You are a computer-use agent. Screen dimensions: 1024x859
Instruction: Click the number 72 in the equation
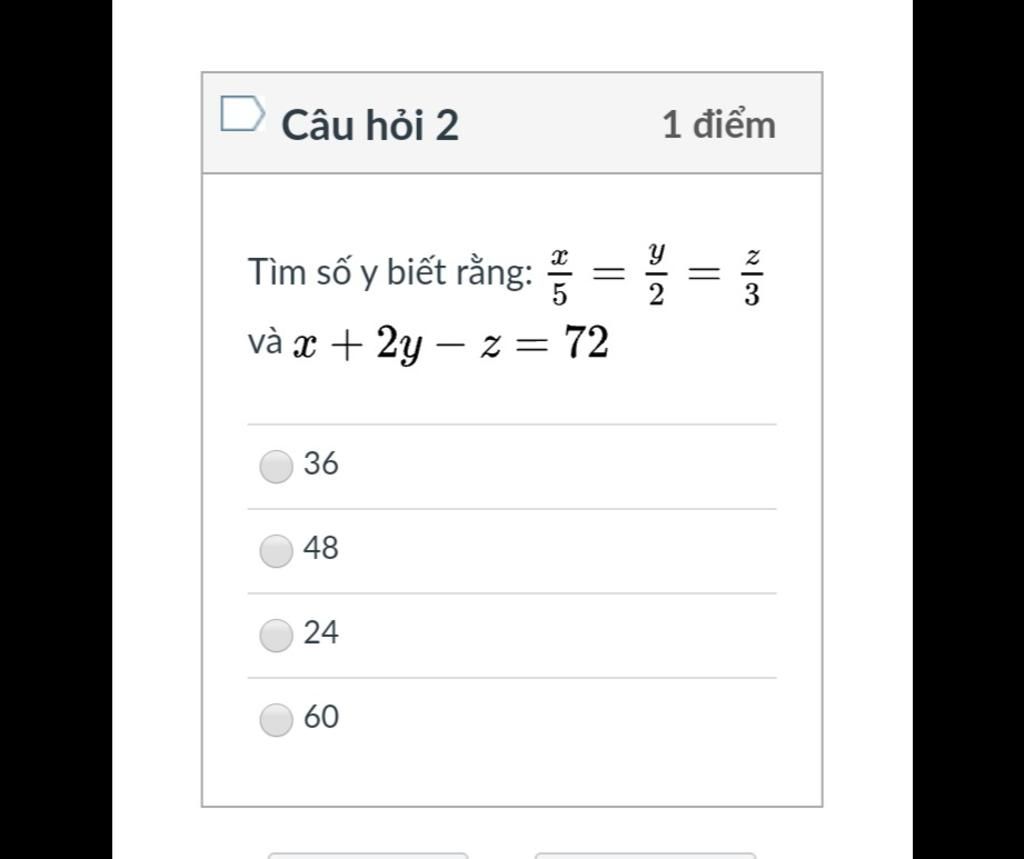(x=586, y=344)
